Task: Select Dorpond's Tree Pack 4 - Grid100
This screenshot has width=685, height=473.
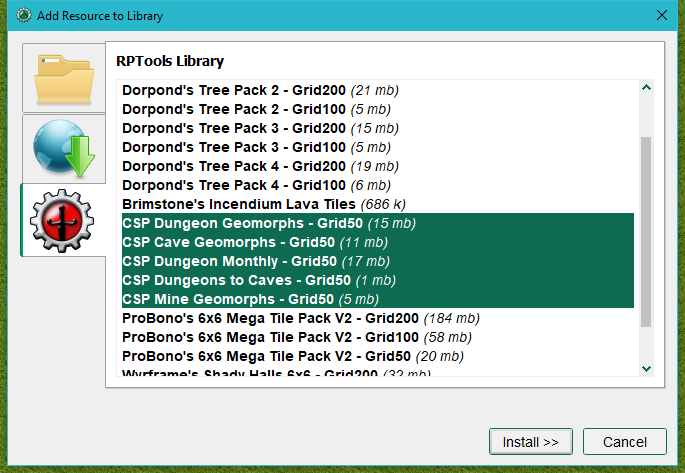Action: (378, 185)
